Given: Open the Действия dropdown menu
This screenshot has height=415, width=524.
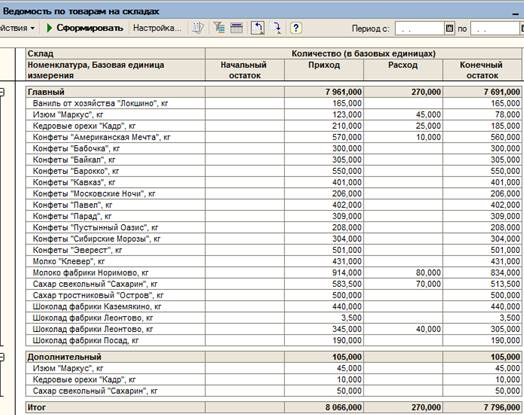Looking at the screenshot, I should [x=17, y=28].
